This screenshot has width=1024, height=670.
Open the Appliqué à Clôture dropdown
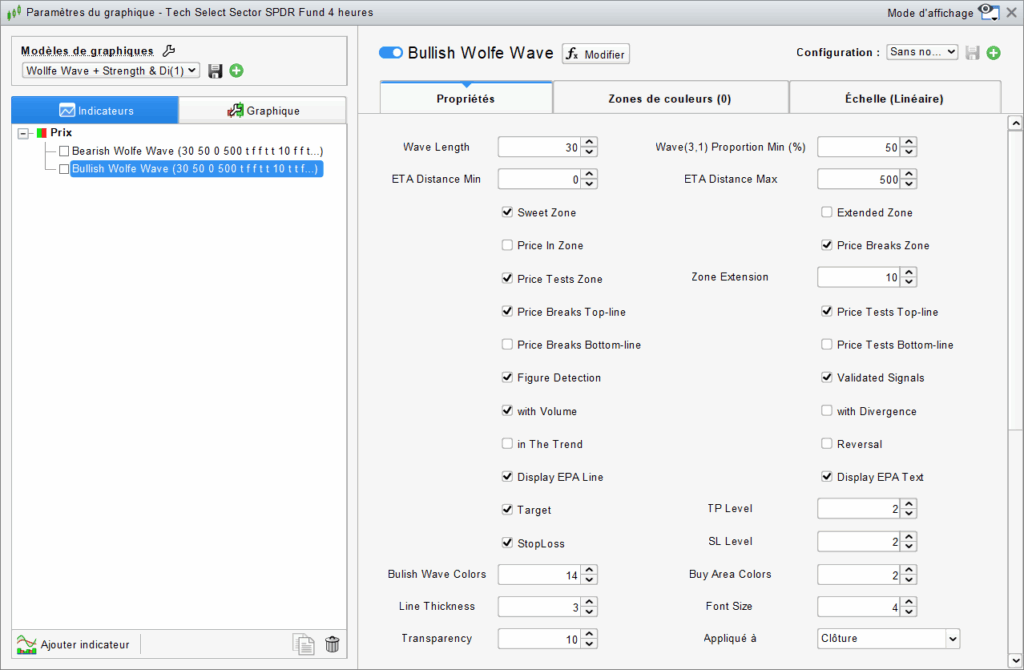[x=888, y=638]
